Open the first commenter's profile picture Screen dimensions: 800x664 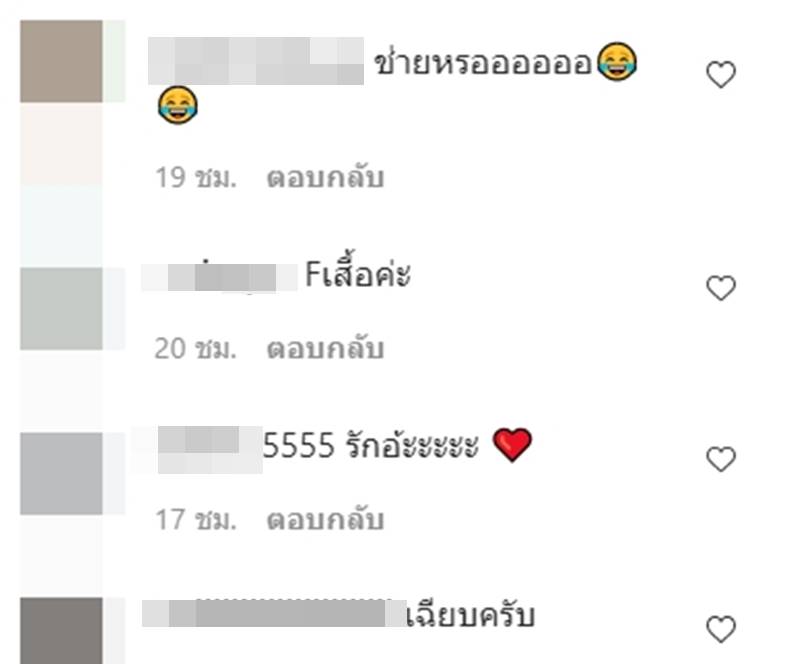pos(61,61)
